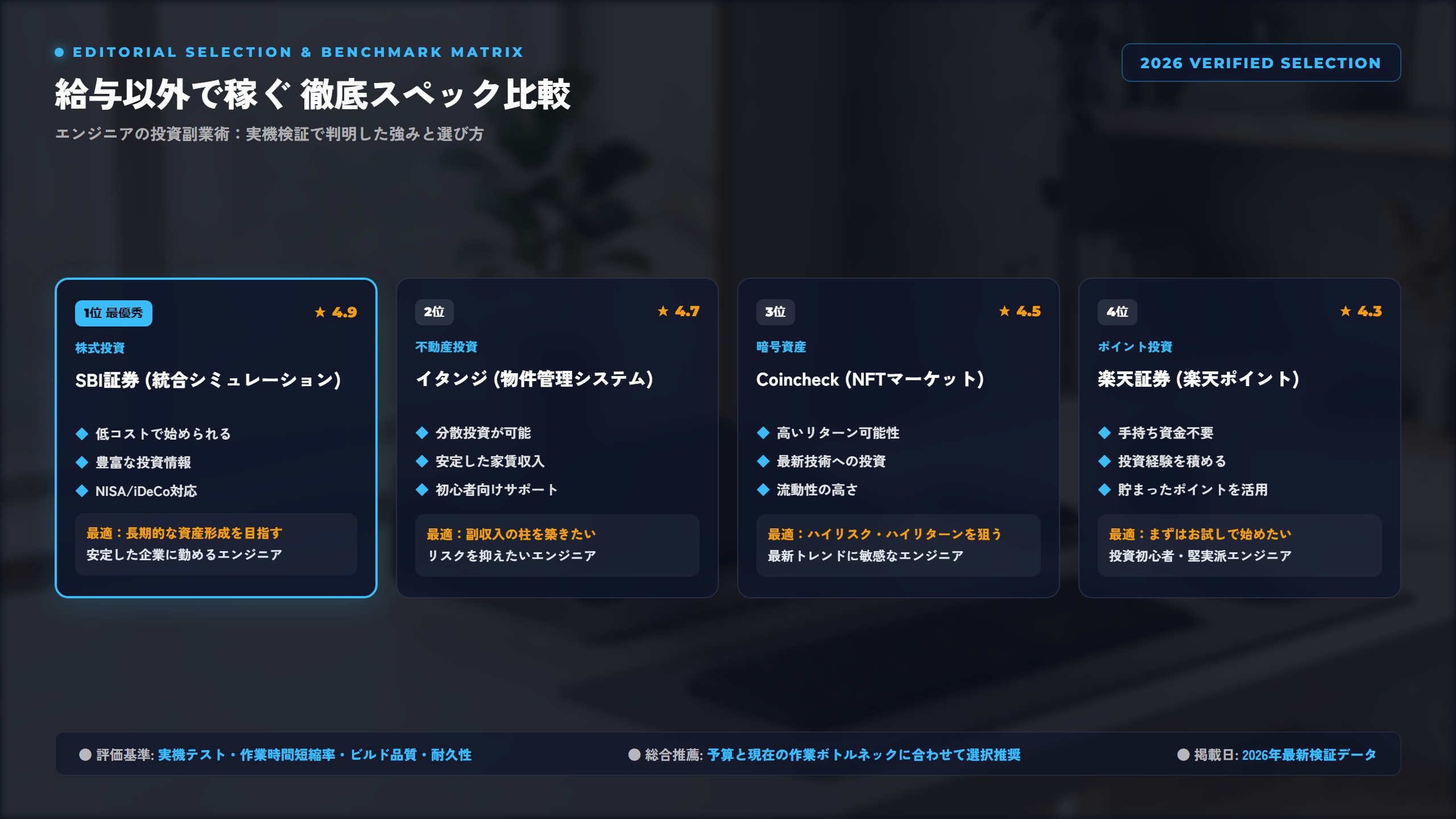Click the 最適：副収入の柱を築きたい box
1456x819 pixels.
tap(557, 545)
